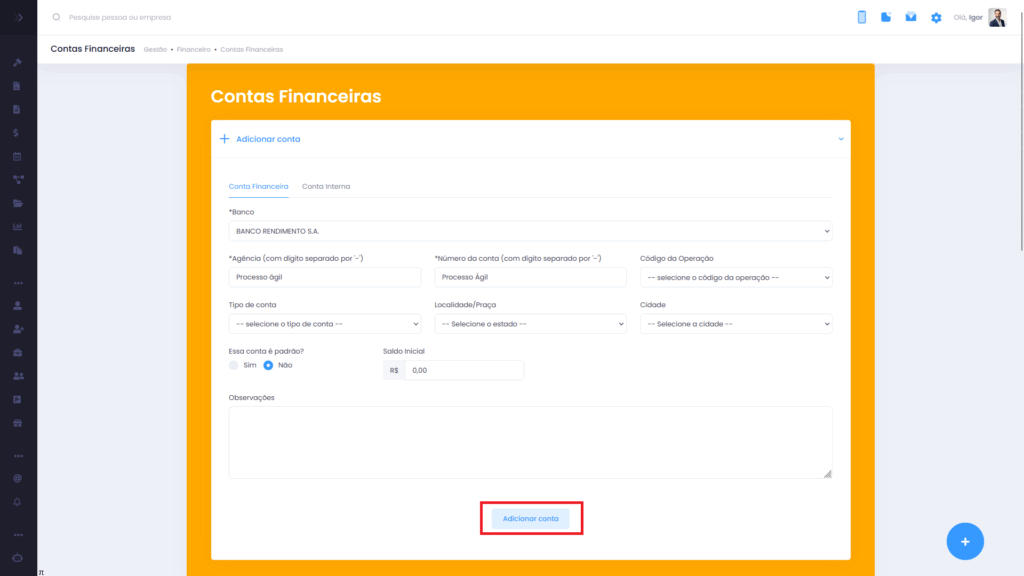Switch to the Conta Interna tab
Viewport: 1024px width, 576px height.
click(326, 186)
